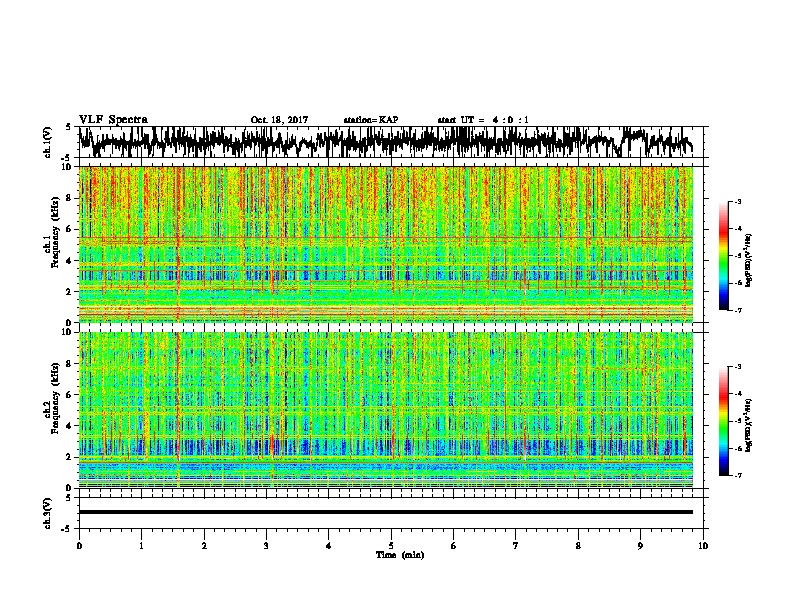The height and width of the screenshot is (612, 792).
Task: Click the "9" tick on the time axis
Action: [x=640, y=545]
